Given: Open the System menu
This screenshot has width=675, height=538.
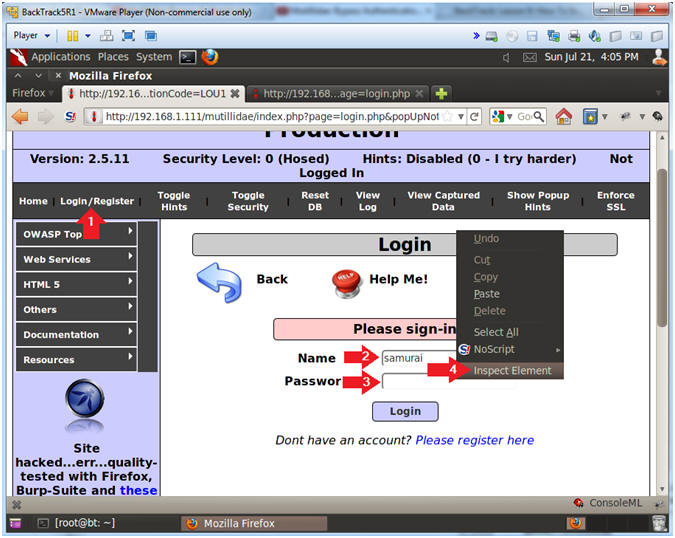Looking at the screenshot, I should [154, 57].
